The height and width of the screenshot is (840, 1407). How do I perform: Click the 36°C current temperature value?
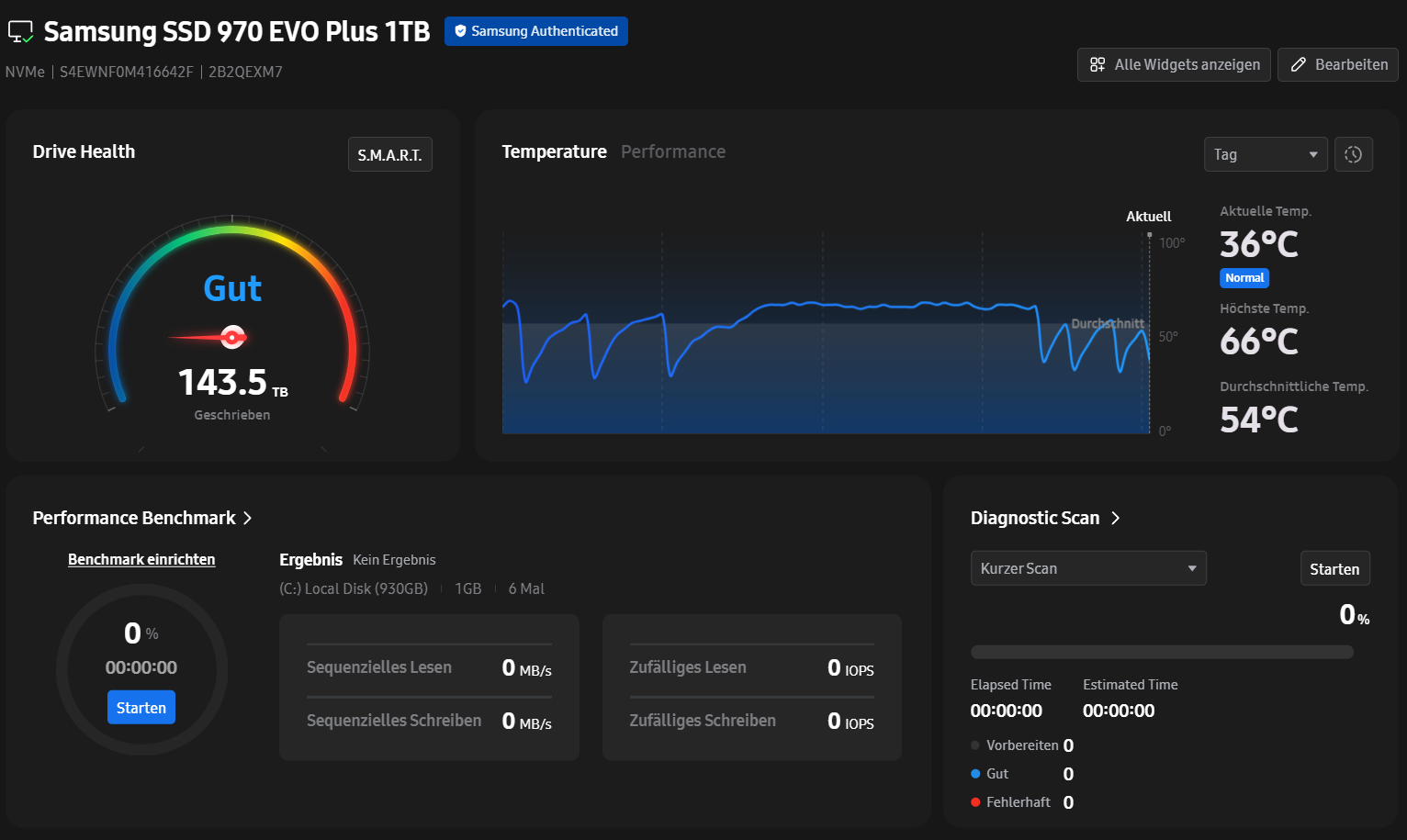[1258, 244]
